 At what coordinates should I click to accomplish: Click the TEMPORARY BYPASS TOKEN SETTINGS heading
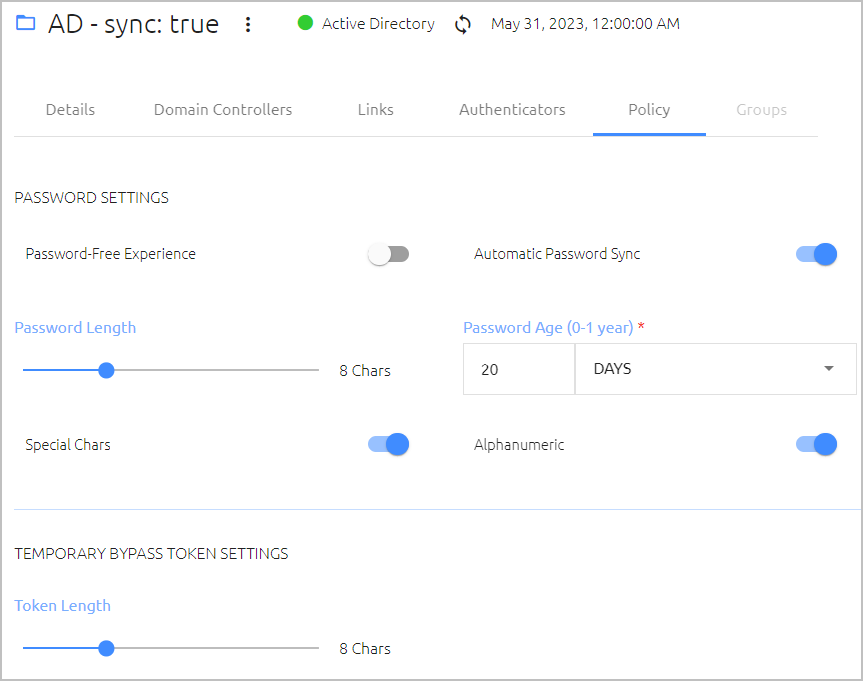point(151,553)
